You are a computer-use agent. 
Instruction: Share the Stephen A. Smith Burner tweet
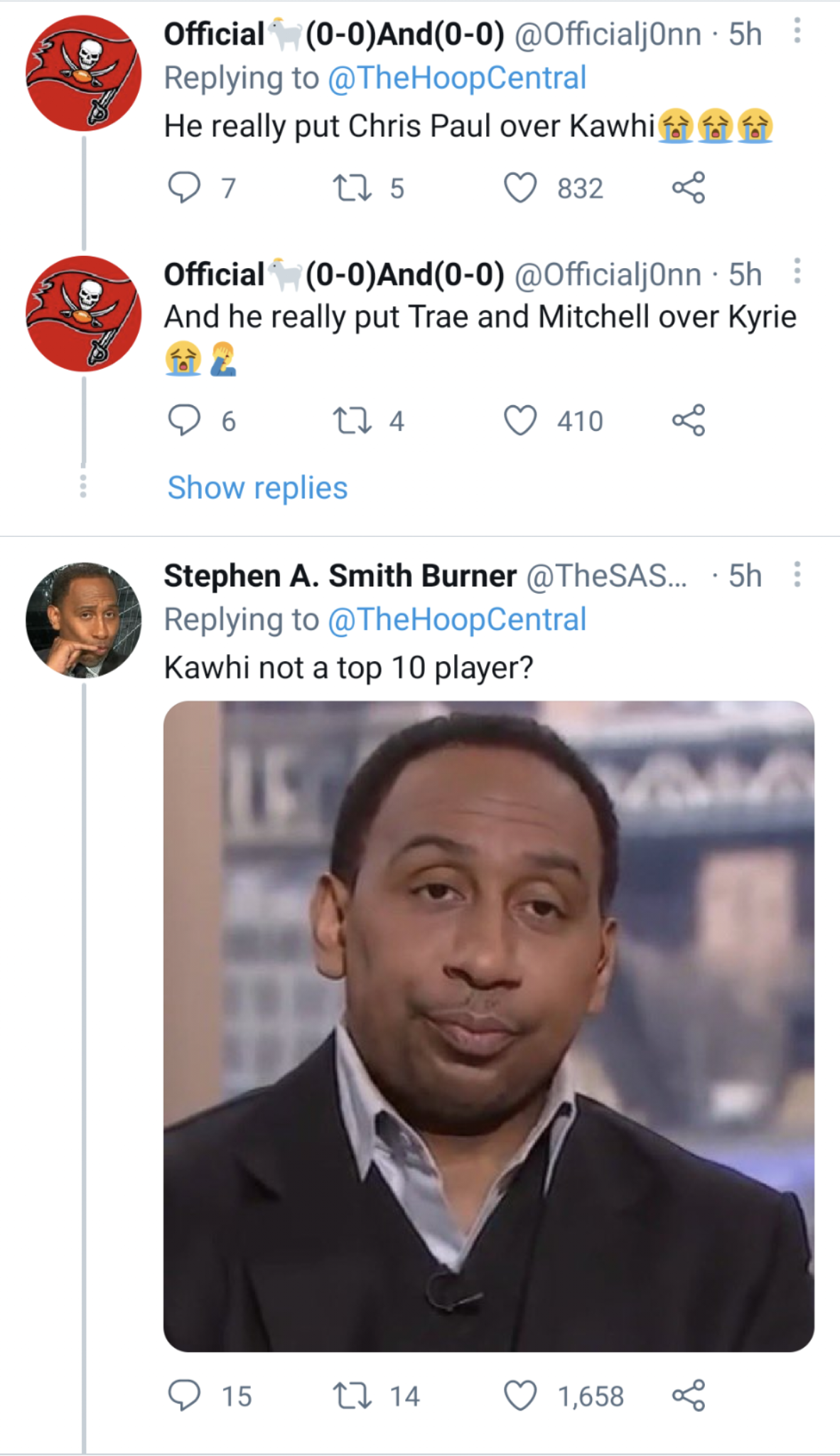pyautogui.click(x=688, y=1396)
